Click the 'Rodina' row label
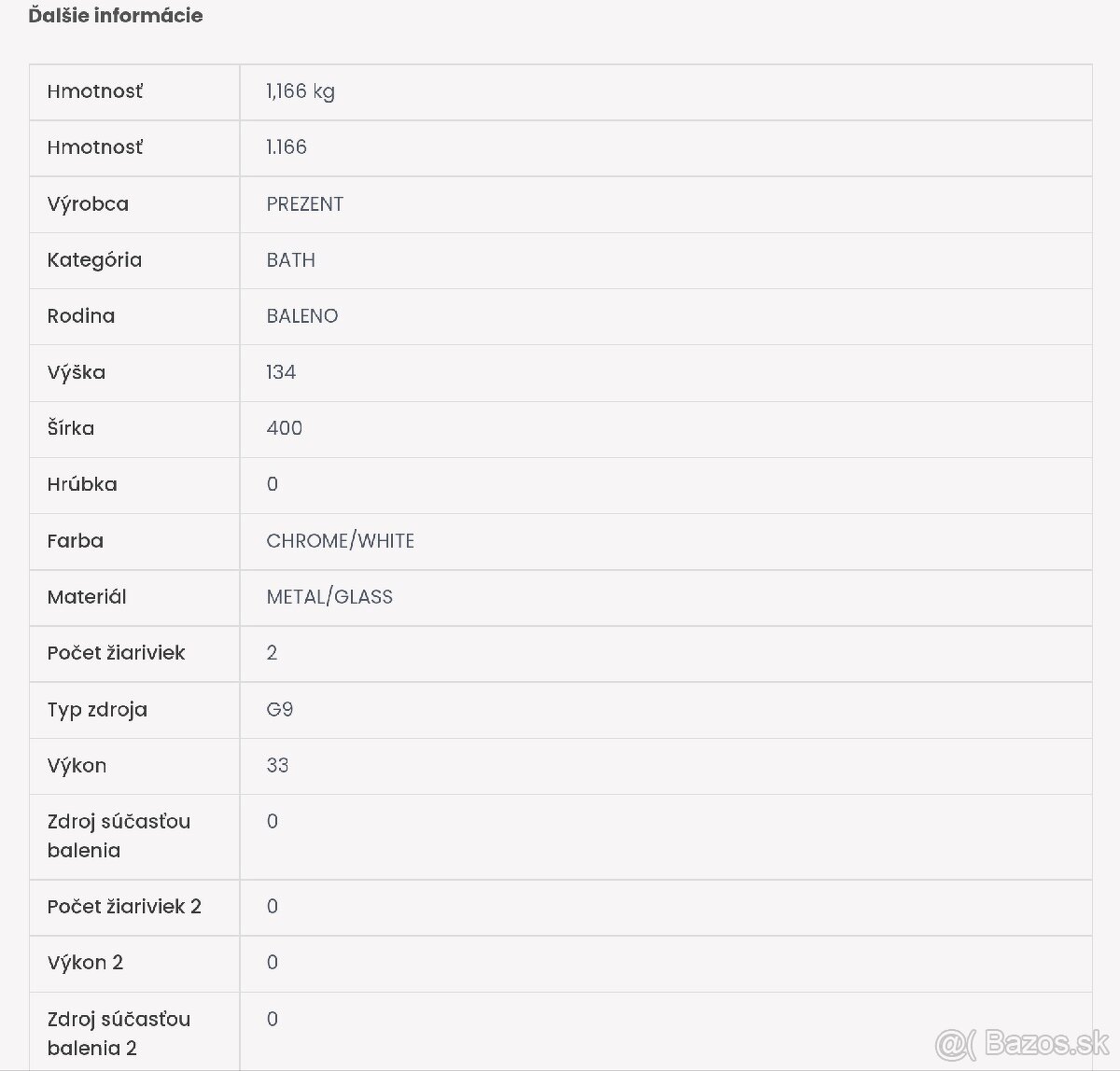Image resolution: width=1120 pixels, height=1071 pixels. point(81,316)
